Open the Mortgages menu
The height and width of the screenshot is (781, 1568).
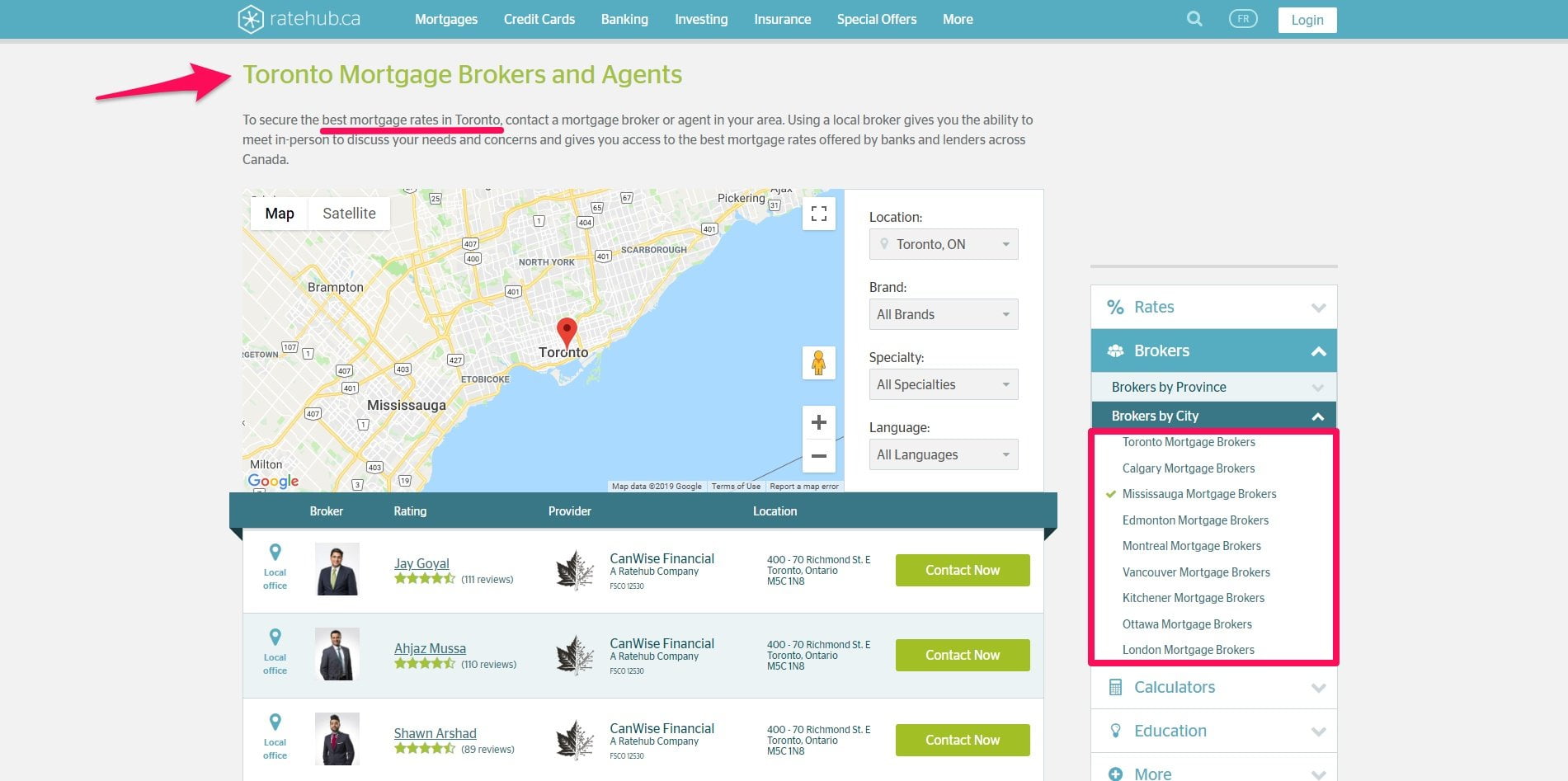[x=446, y=19]
